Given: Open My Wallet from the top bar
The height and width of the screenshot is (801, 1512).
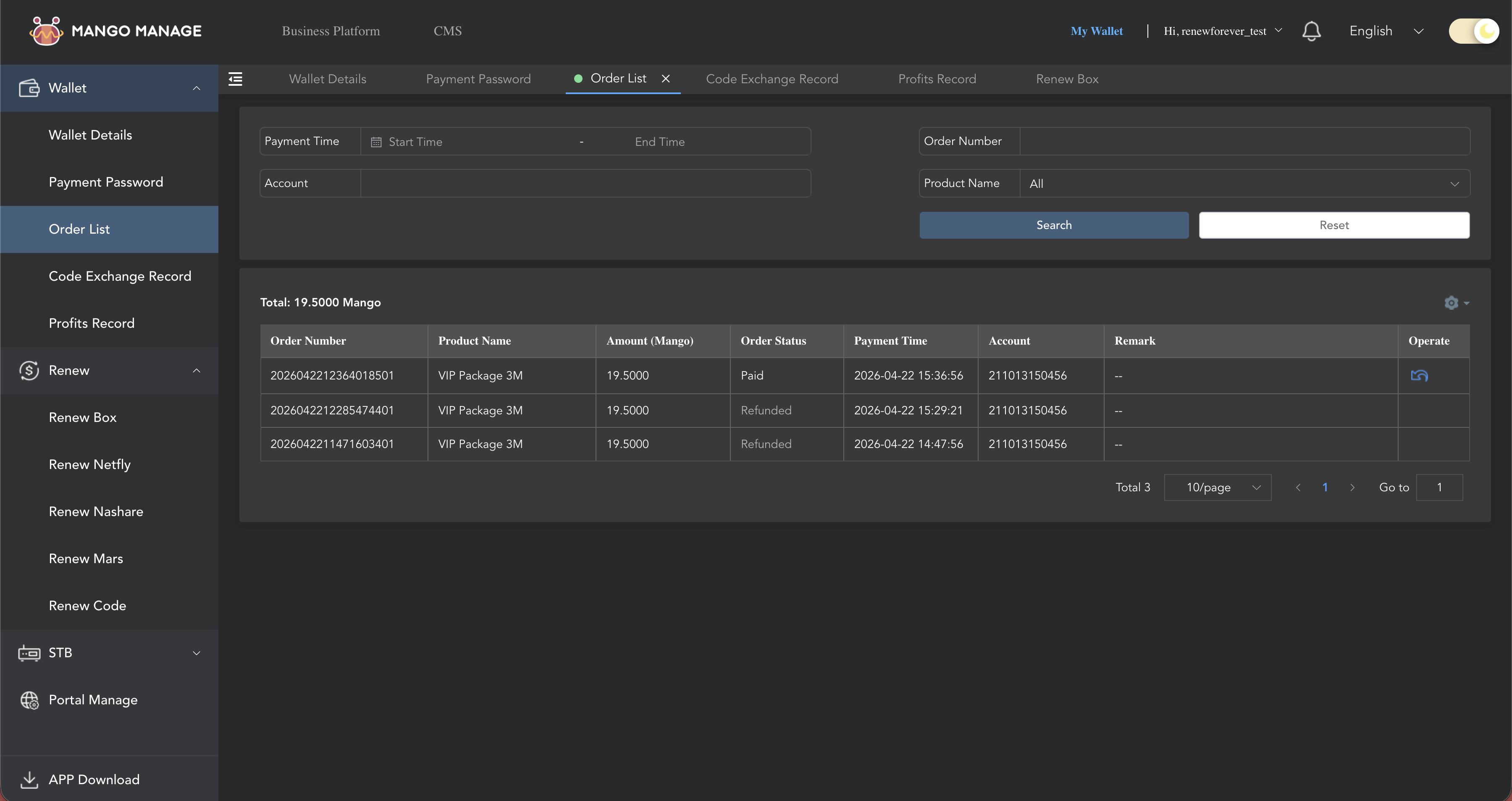Looking at the screenshot, I should tap(1097, 31).
